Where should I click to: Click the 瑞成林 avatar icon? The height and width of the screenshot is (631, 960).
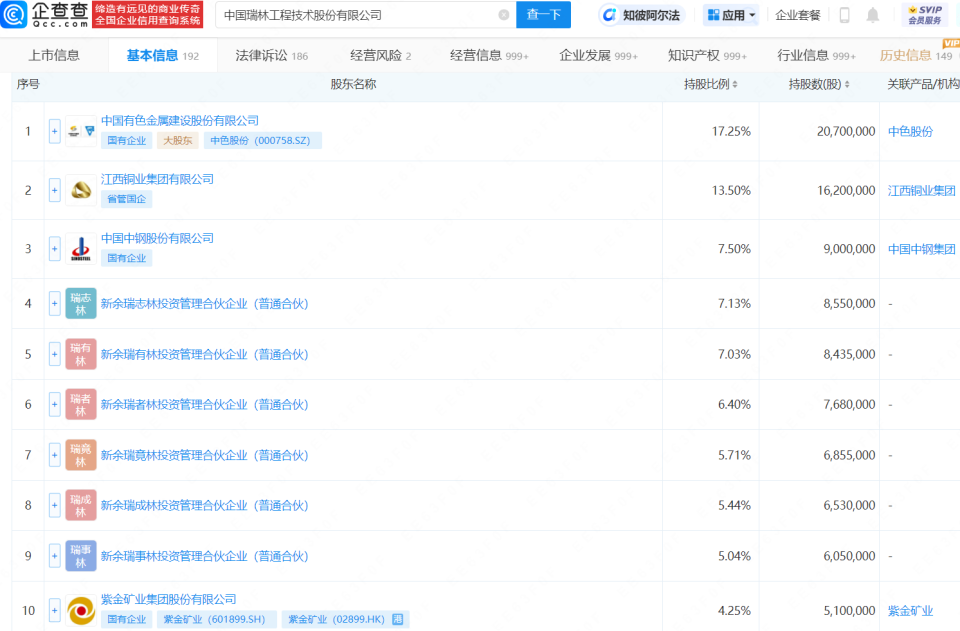pos(81,506)
